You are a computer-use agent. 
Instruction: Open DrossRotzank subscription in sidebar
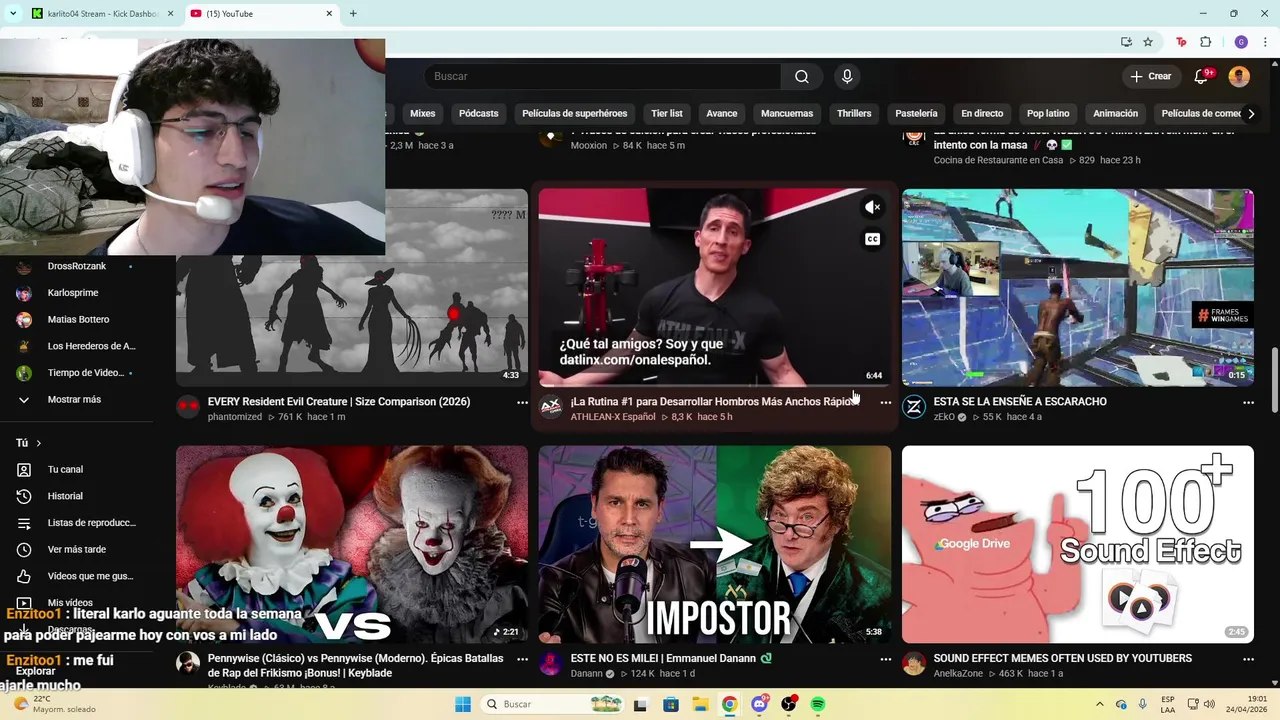click(x=76, y=266)
